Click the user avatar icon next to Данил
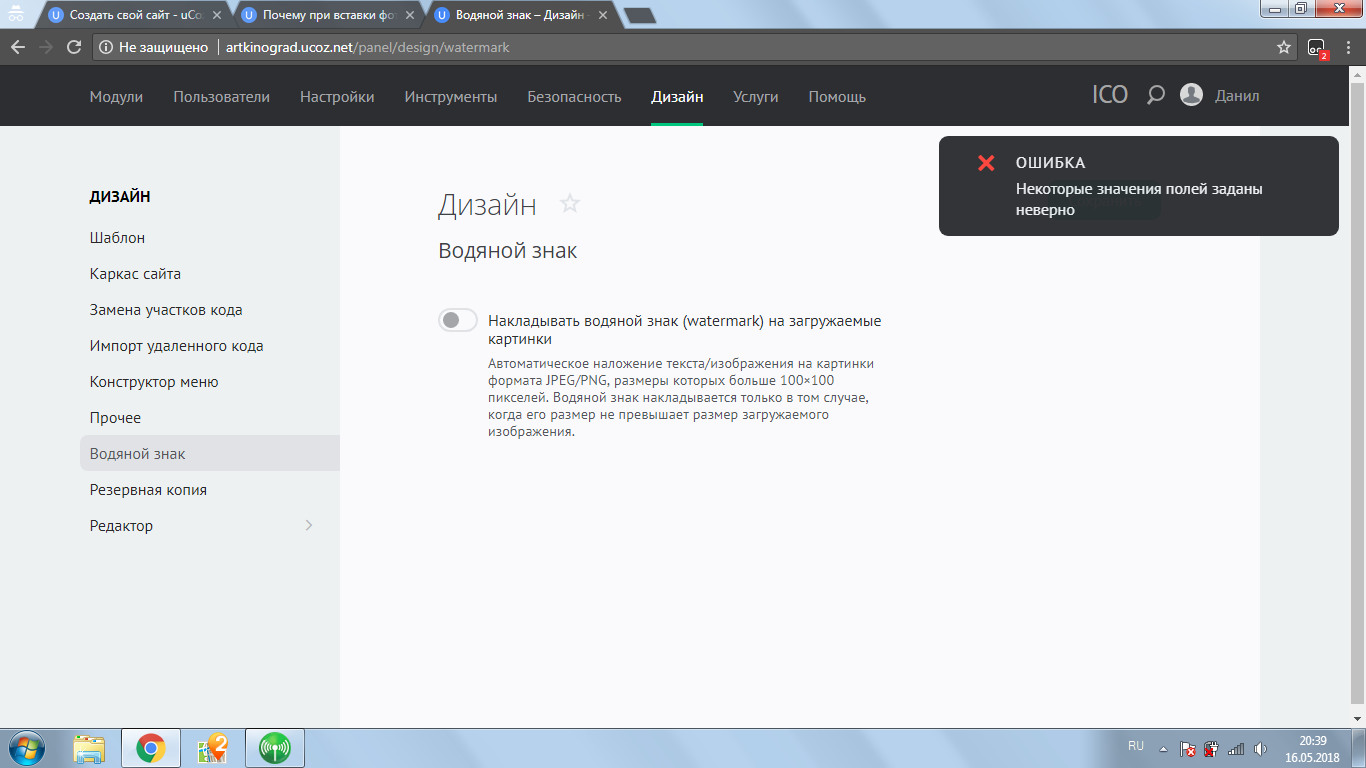The image size is (1366, 768). tap(1191, 96)
